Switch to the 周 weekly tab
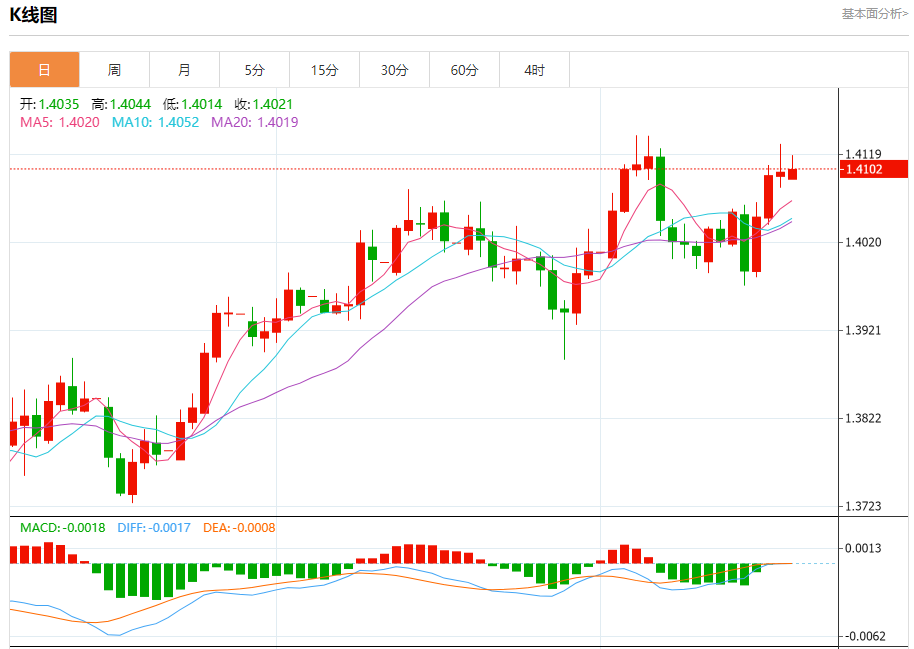The height and width of the screenshot is (649, 914). click(114, 70)
